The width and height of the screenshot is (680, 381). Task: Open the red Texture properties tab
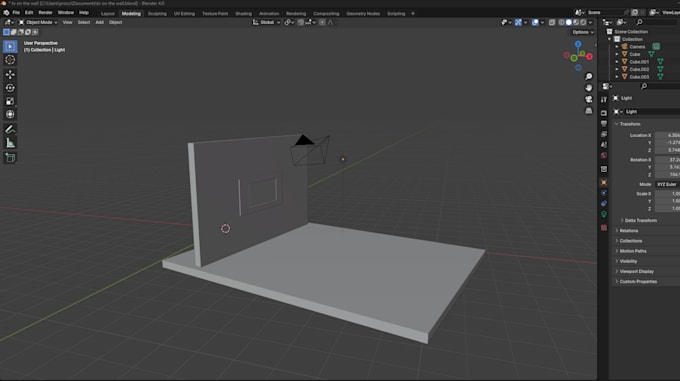coord(604,228)
